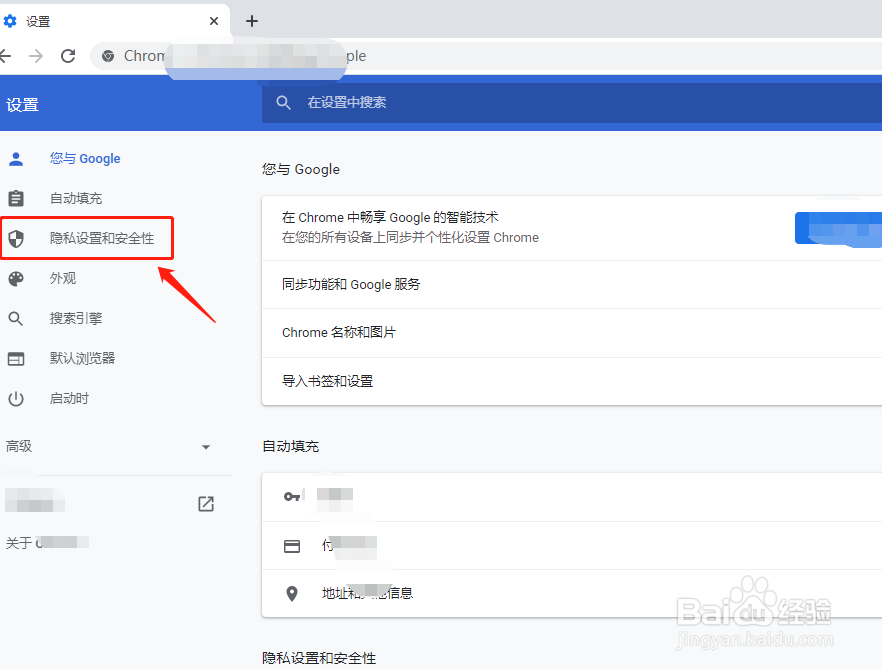Open 启动时 sidebar item

[69, 399]
